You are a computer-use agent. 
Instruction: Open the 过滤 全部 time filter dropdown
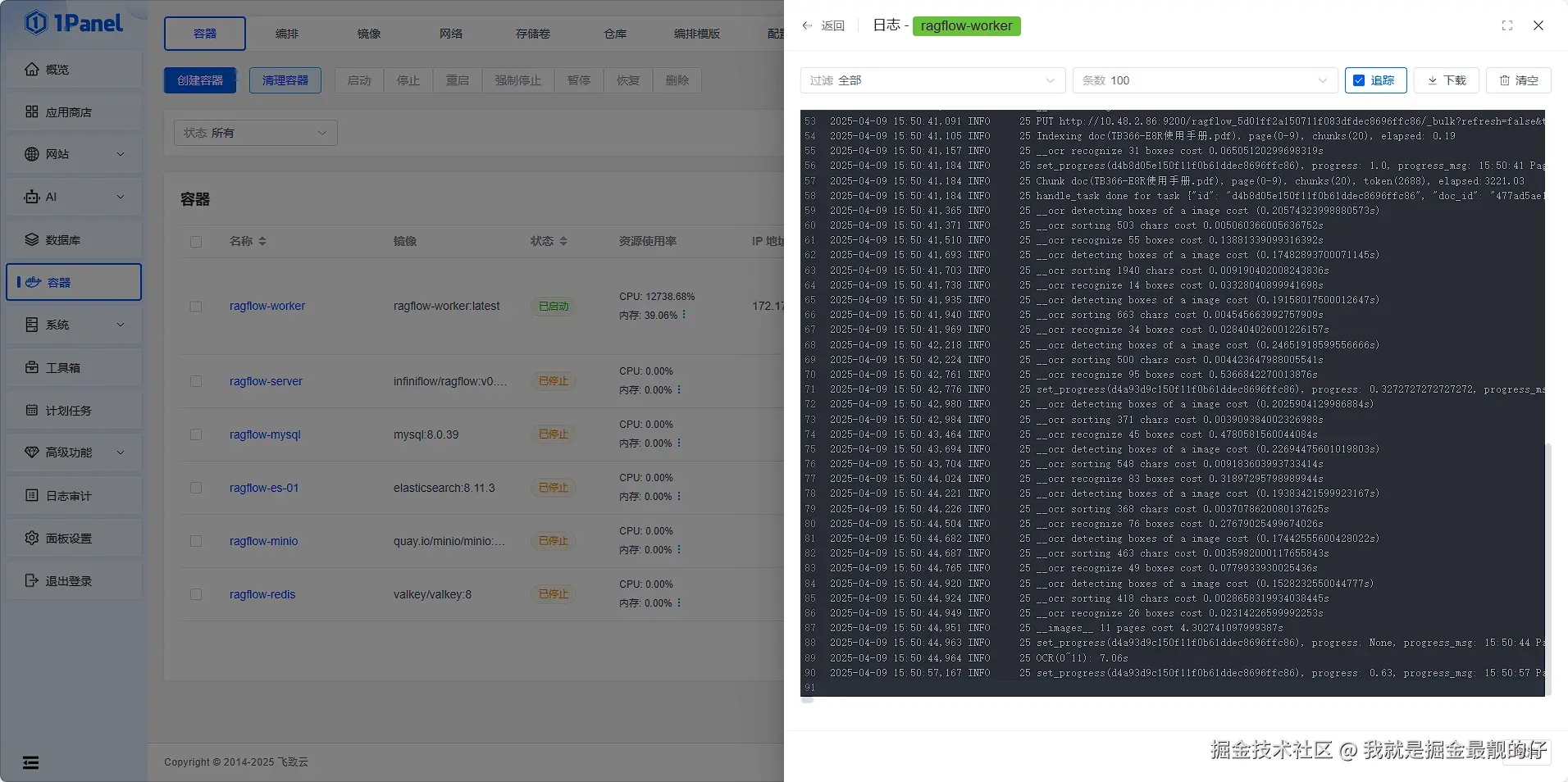click(x=933, y=80)
